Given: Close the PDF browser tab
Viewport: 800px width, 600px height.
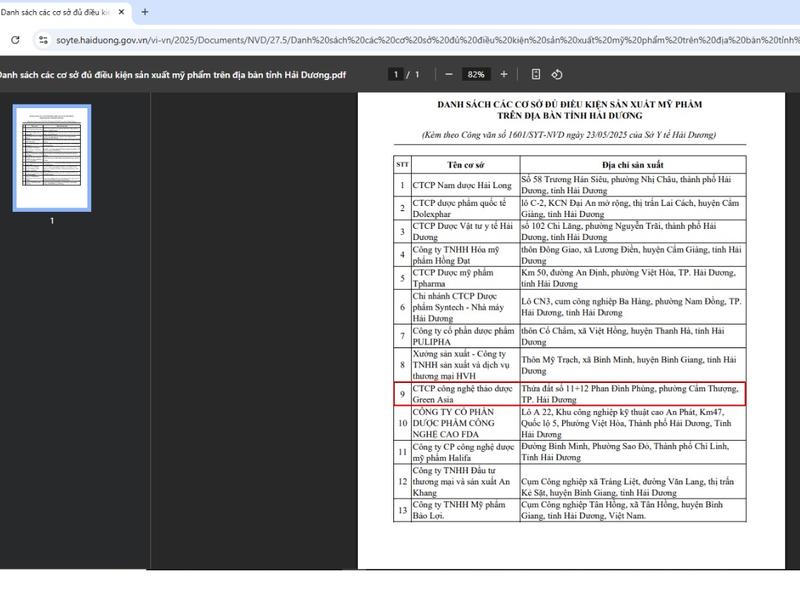Looking at the screenshot, I should [x=123, y=13].
